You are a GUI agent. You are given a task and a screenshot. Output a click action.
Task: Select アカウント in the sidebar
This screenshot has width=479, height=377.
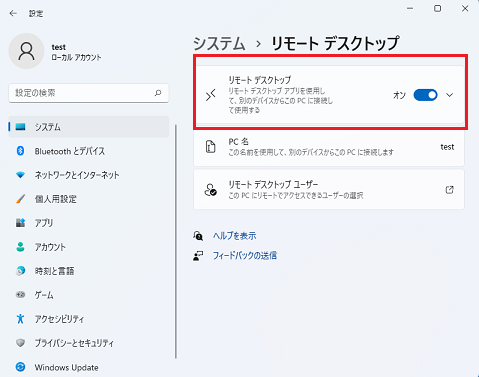tap(89, 247)
